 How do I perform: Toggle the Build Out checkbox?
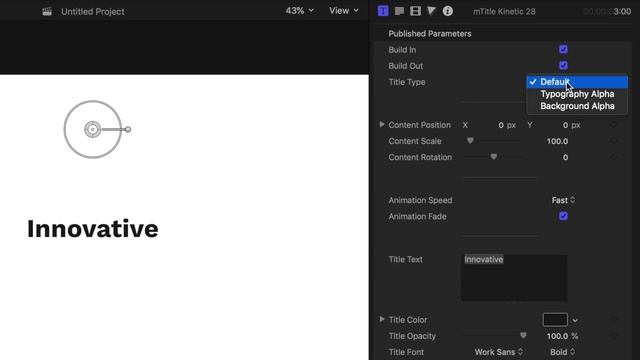click(x=563, y=65)
